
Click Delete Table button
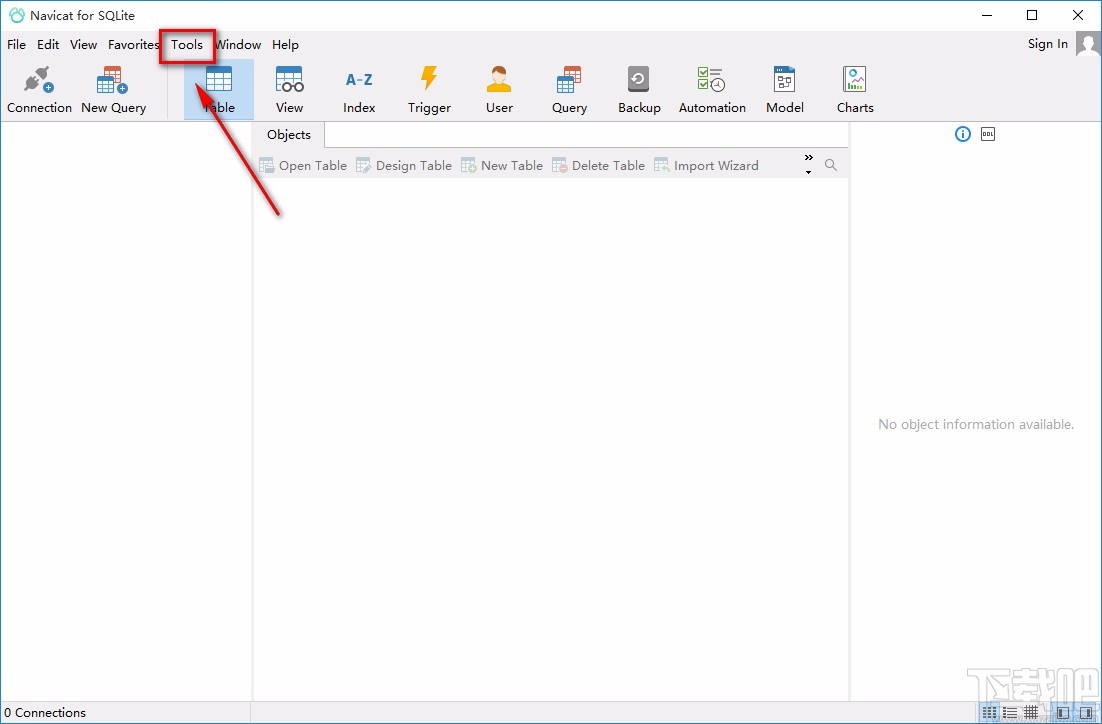click(x=598, y=165)
